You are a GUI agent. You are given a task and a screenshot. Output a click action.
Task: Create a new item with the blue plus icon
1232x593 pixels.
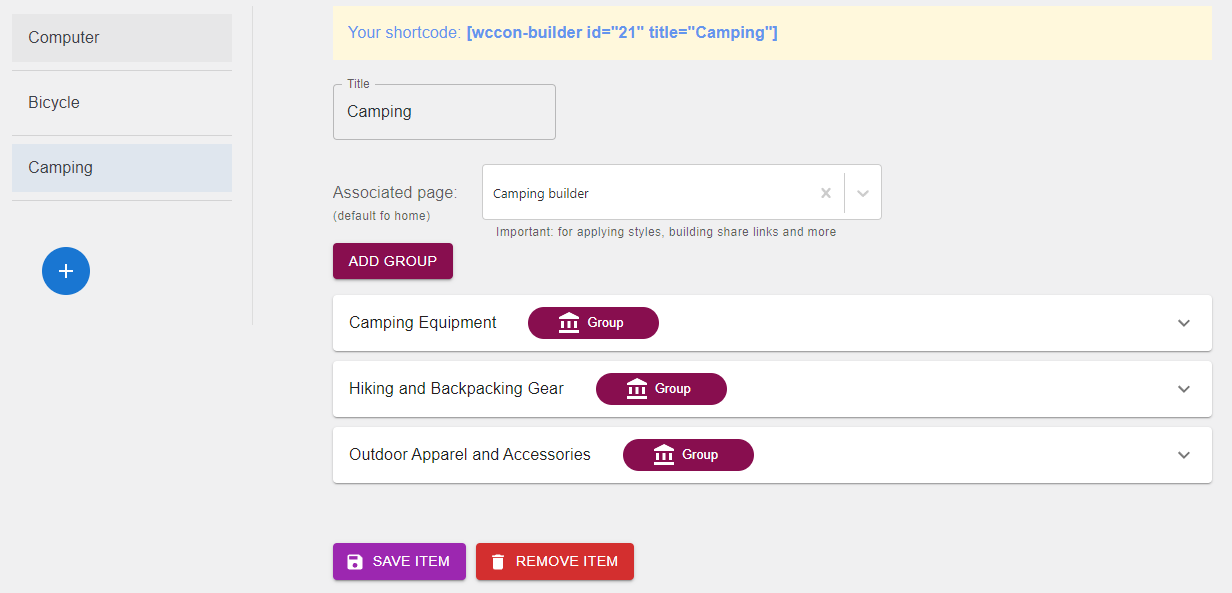[x=65, y=270]
